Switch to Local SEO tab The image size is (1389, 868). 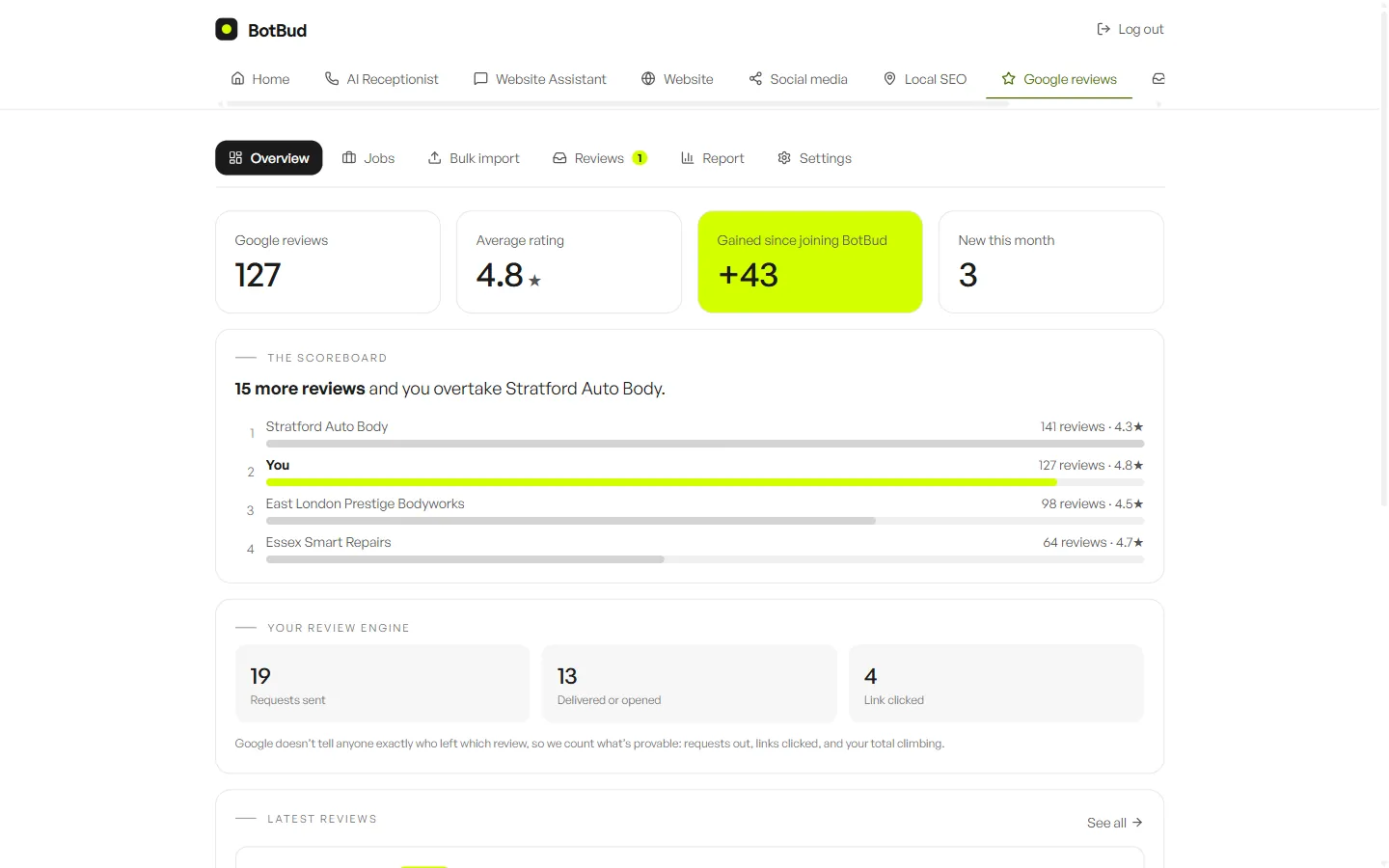(925, 79)
